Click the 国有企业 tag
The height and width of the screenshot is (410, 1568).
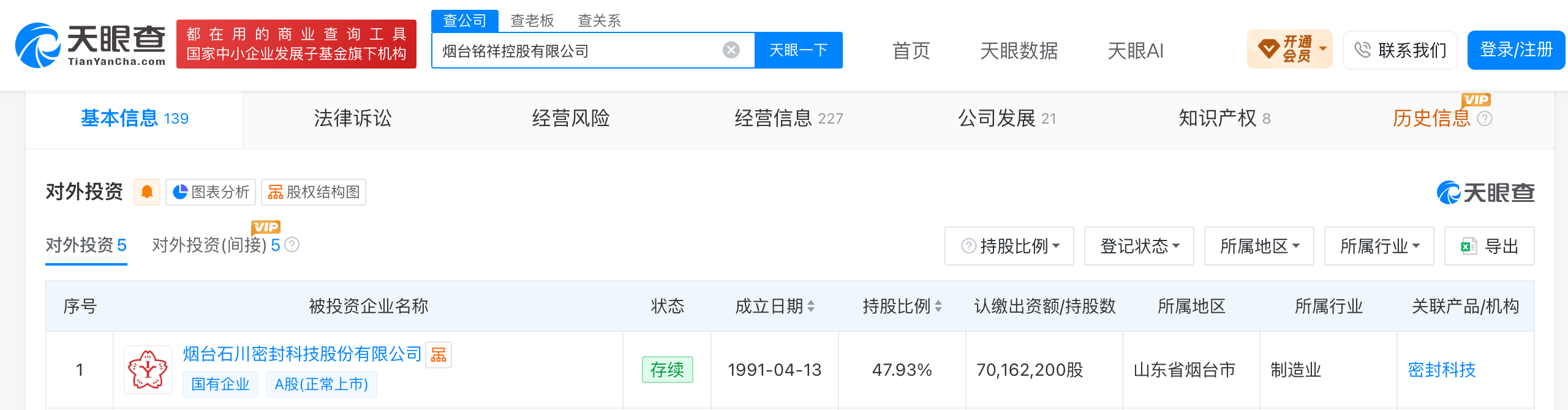tap(221, 384)
